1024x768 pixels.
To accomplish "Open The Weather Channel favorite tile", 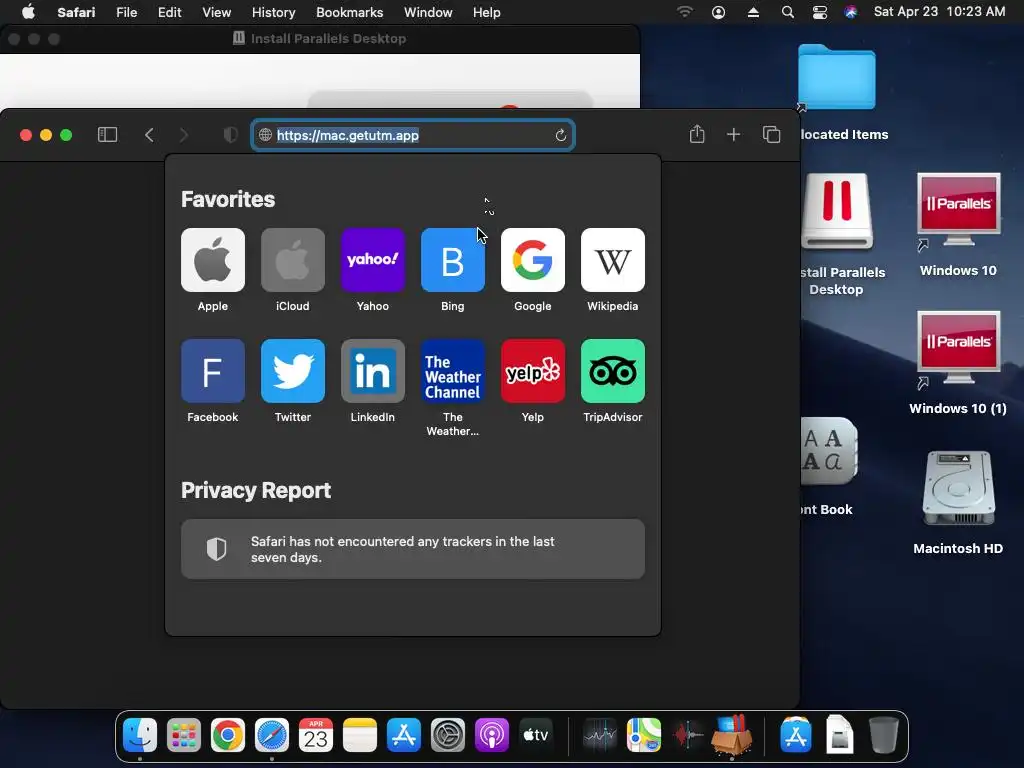I will (453, 371).
